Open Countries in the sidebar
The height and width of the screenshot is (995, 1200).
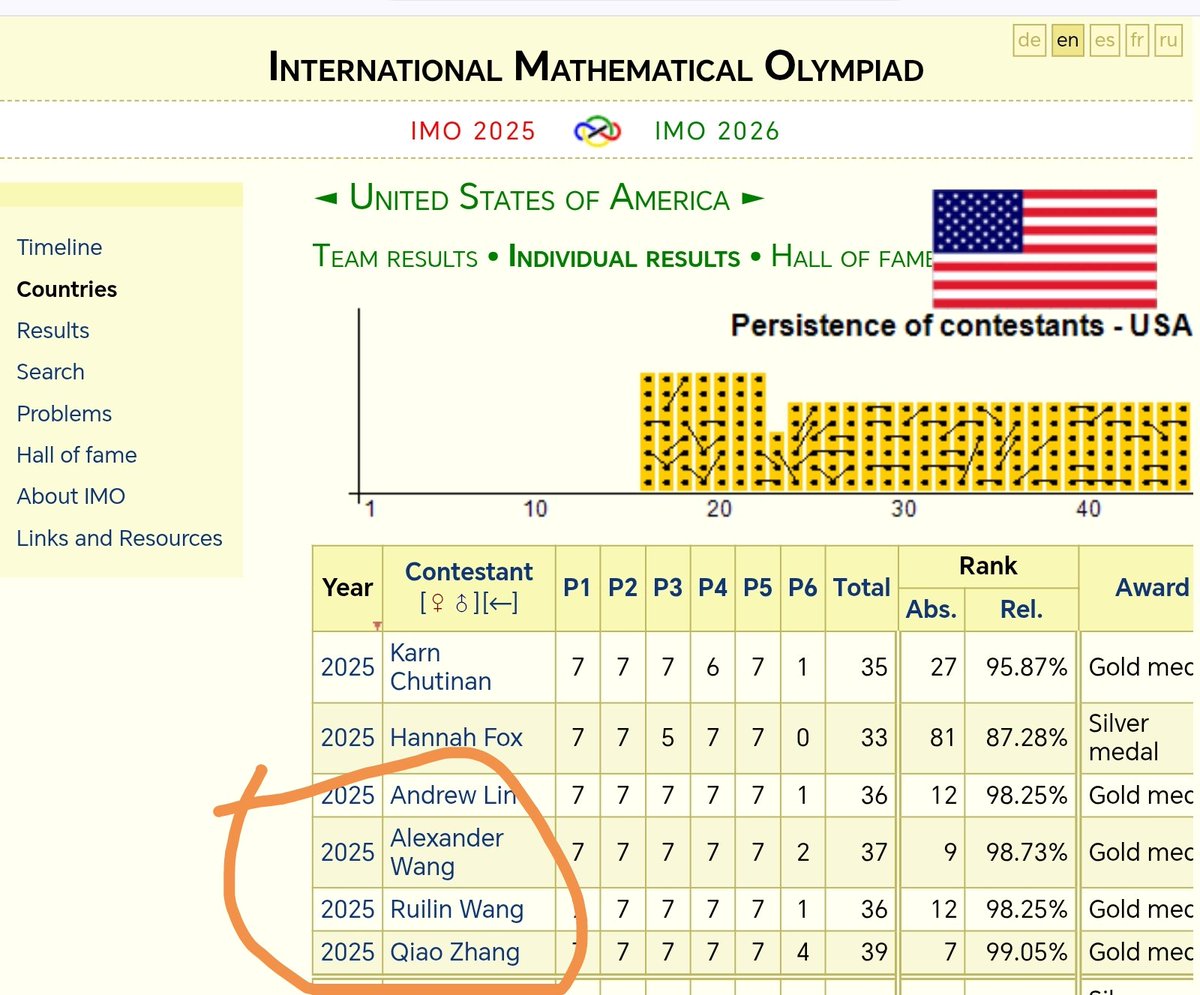tap(67, 289)
